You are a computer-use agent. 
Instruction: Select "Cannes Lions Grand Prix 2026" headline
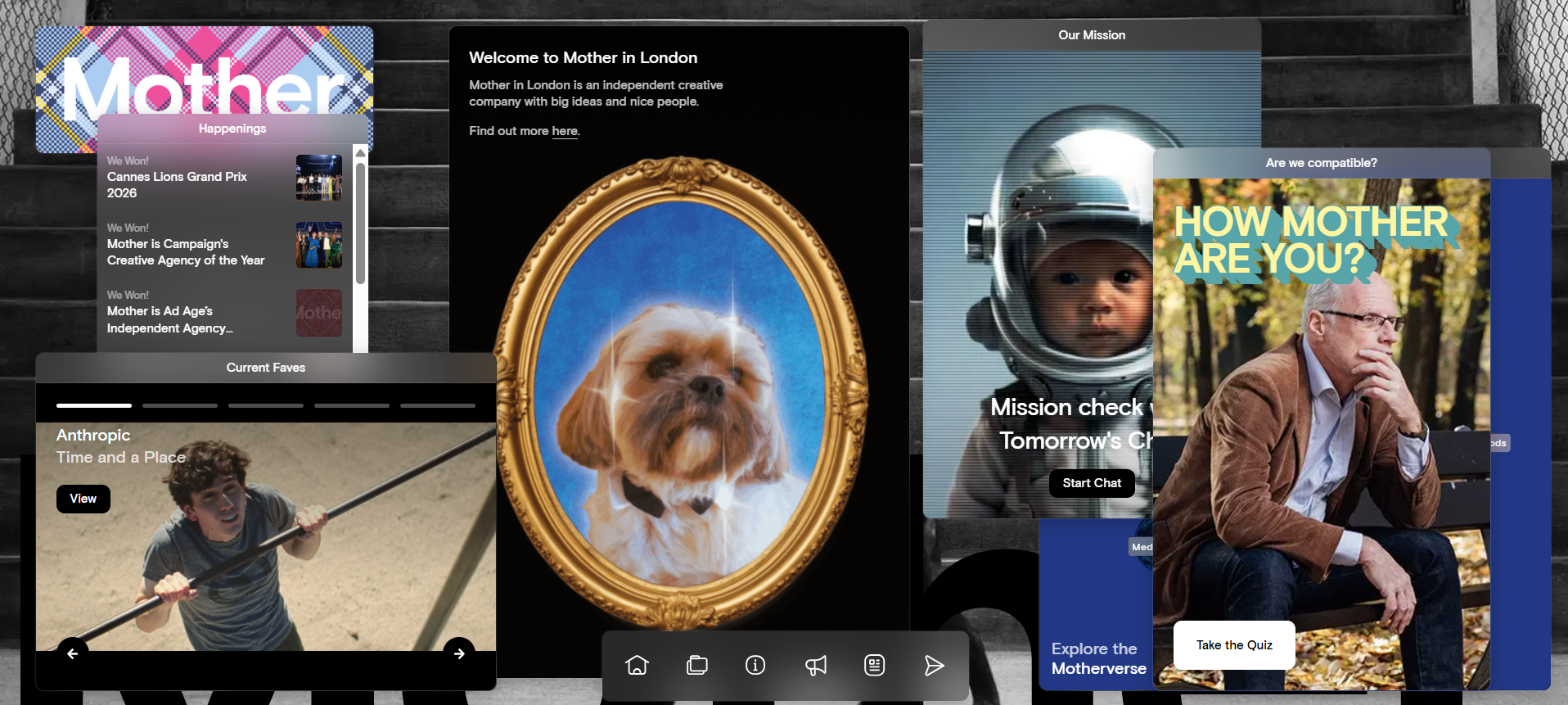[177, 185]
